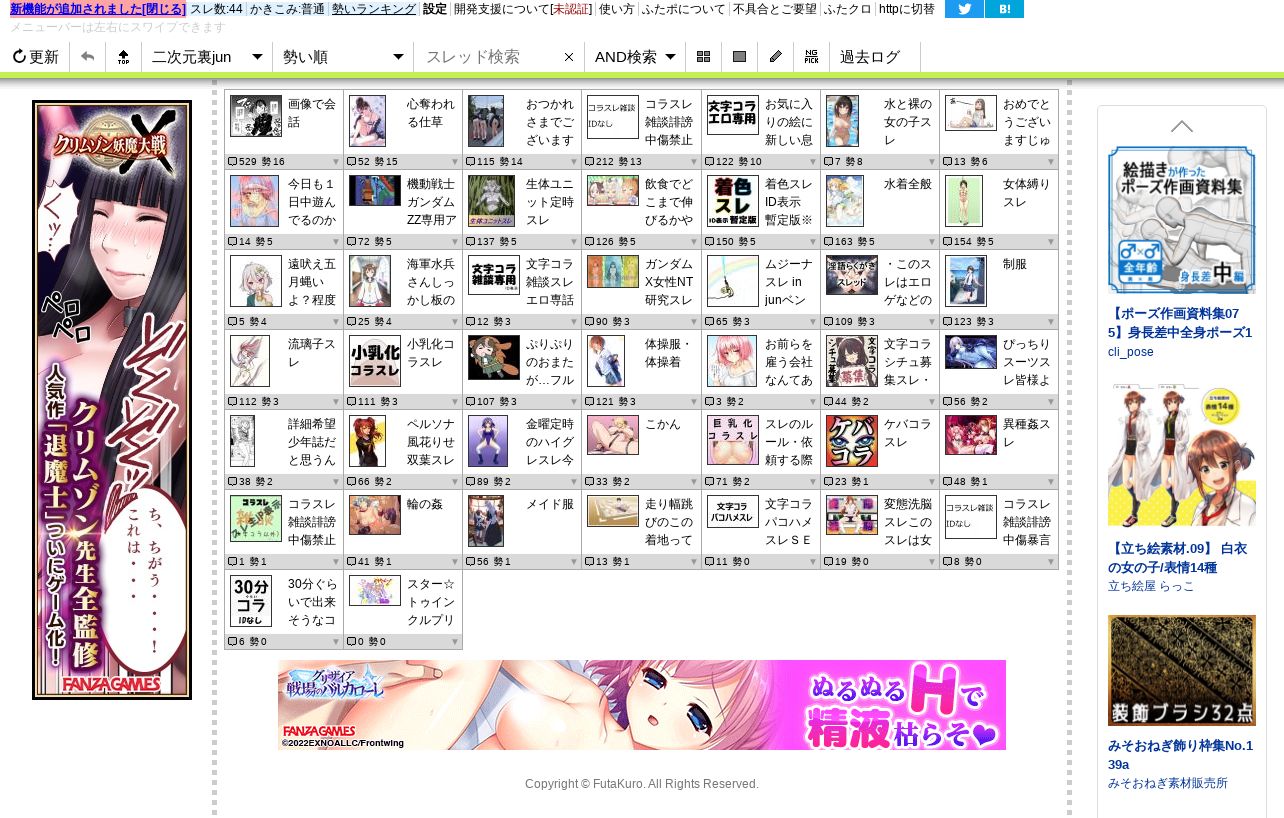The width and height of the screenshot is (1284, 818).
Task: Click the Hatena B! bookmark button
Action: [1004, 9]
